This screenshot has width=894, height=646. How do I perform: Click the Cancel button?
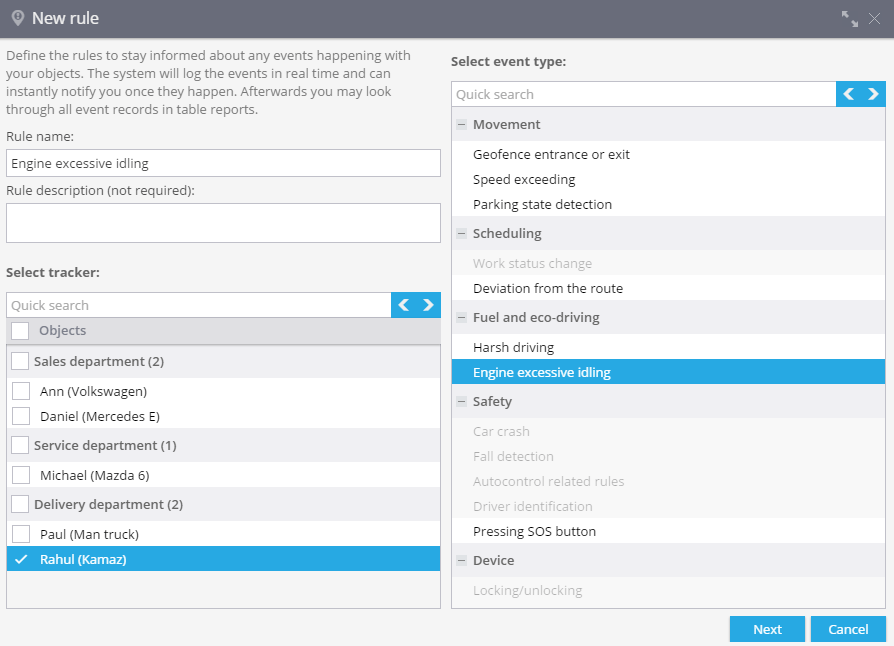(848, 629)
